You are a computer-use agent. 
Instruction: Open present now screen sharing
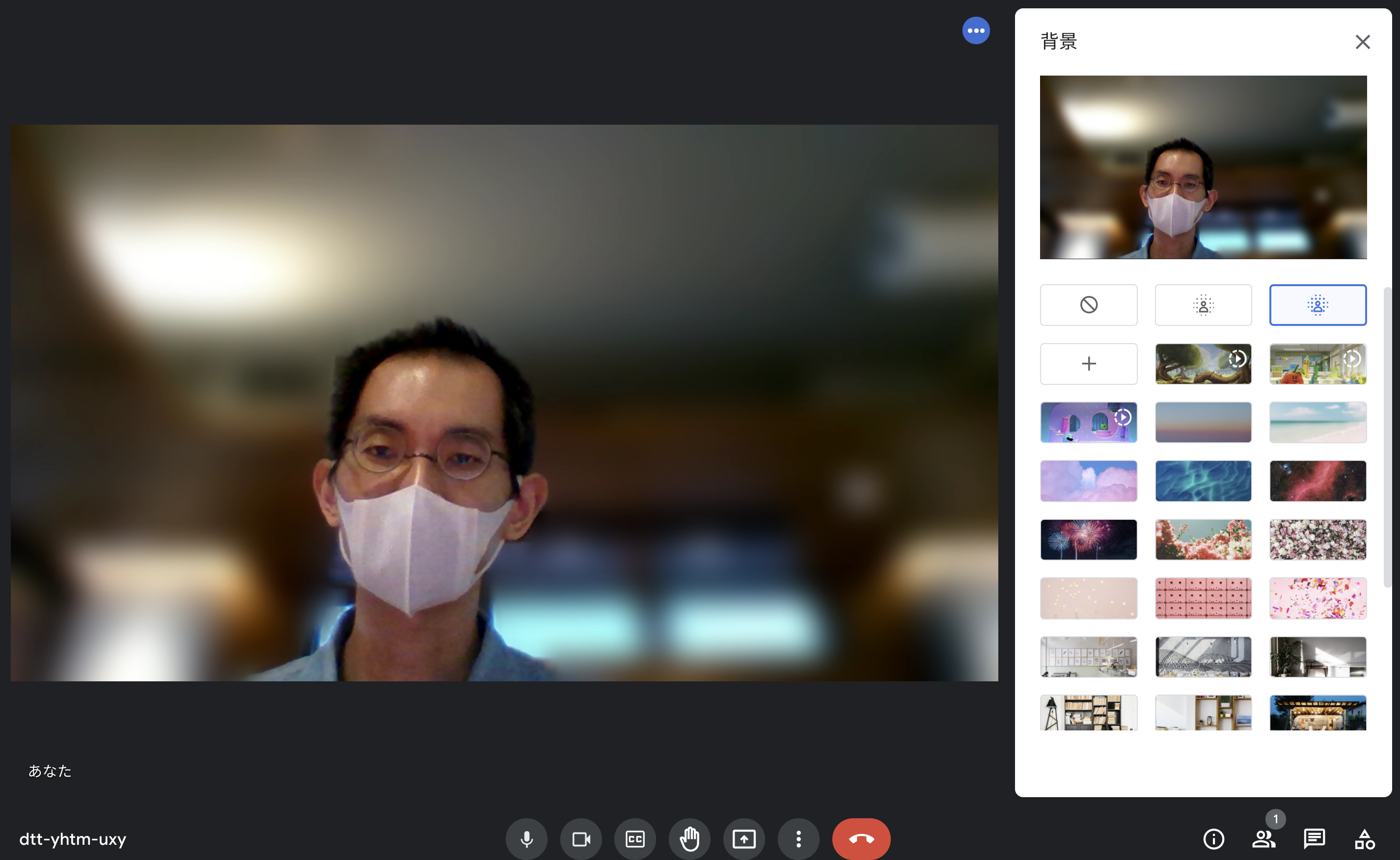[744, 839]
